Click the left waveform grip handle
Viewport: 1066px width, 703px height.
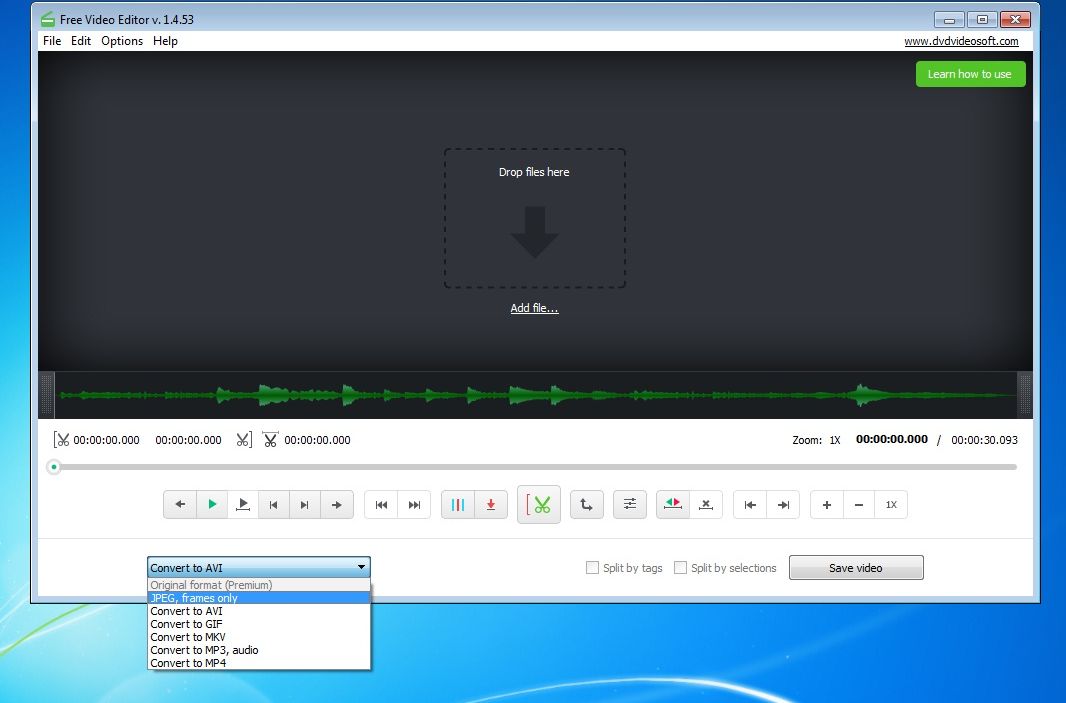click(x=46, y=394)
